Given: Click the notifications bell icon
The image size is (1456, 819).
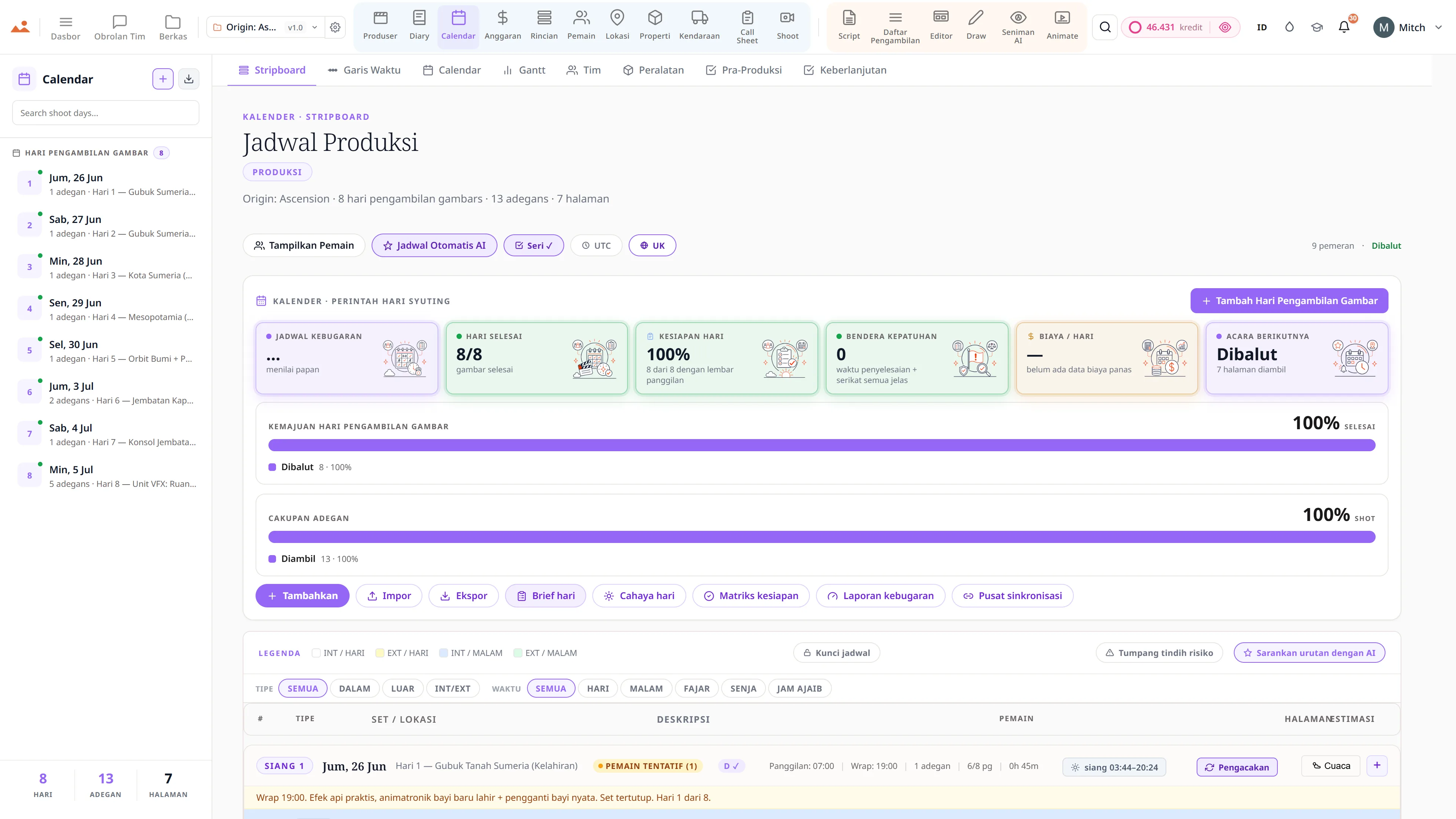Looking at the screenshot, I should (1344, 27).
